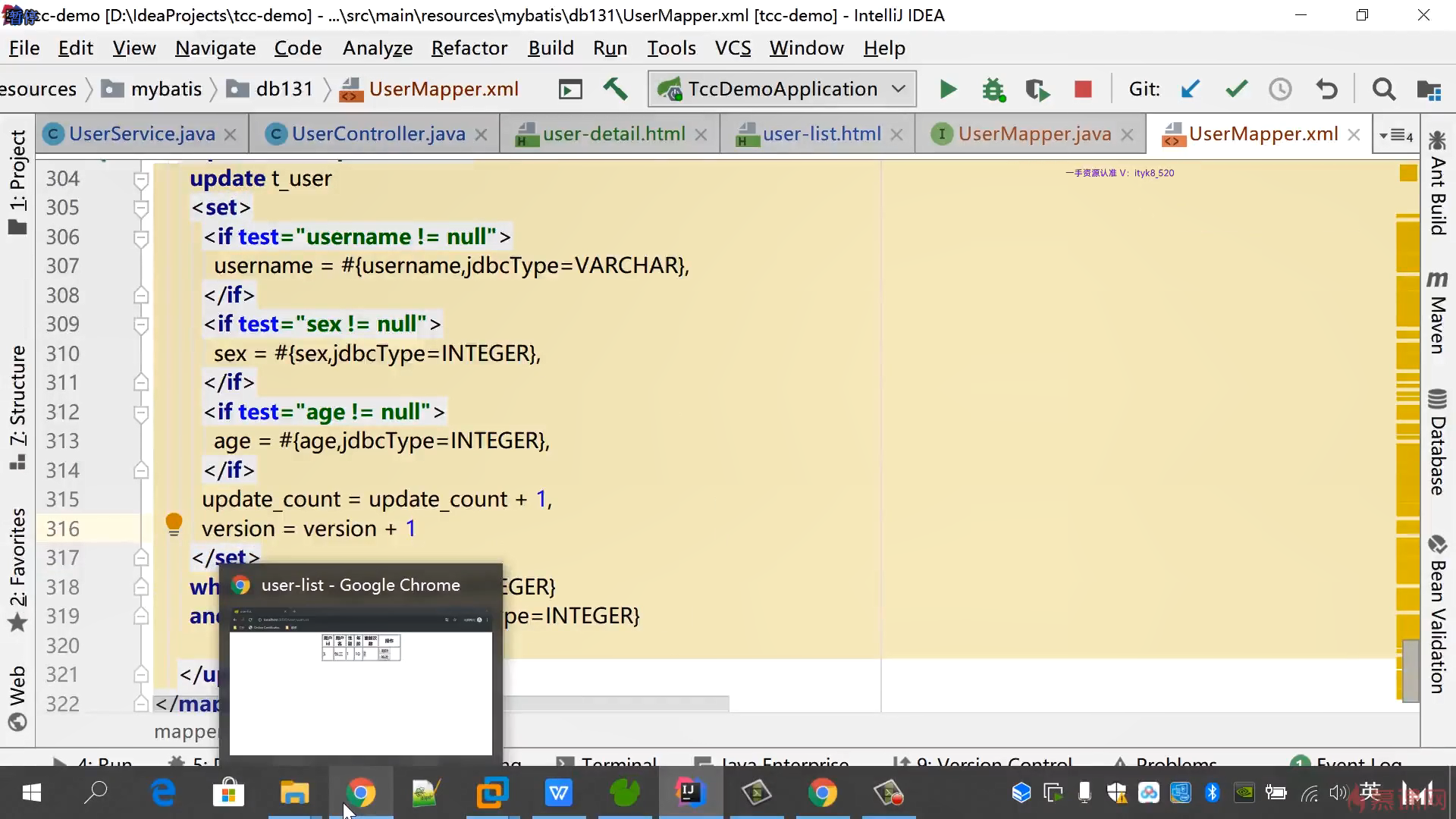Click the green Run button

click(948, 89)
